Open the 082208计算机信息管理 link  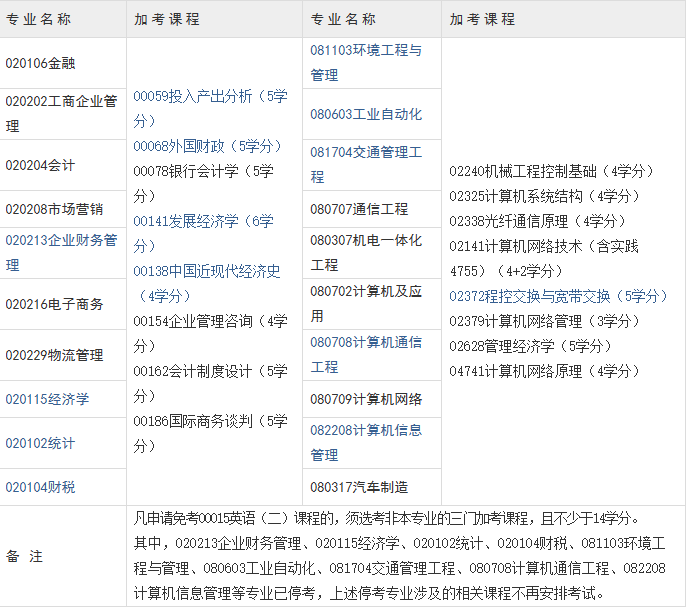pyautogui.click(x=366, y=430)
